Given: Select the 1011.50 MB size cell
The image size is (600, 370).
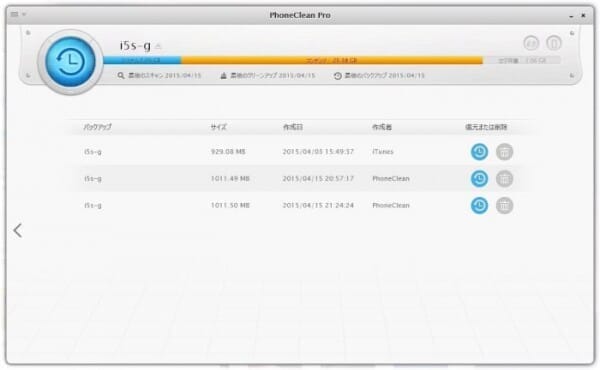Looking at the screenshot, I should (230, 205).
